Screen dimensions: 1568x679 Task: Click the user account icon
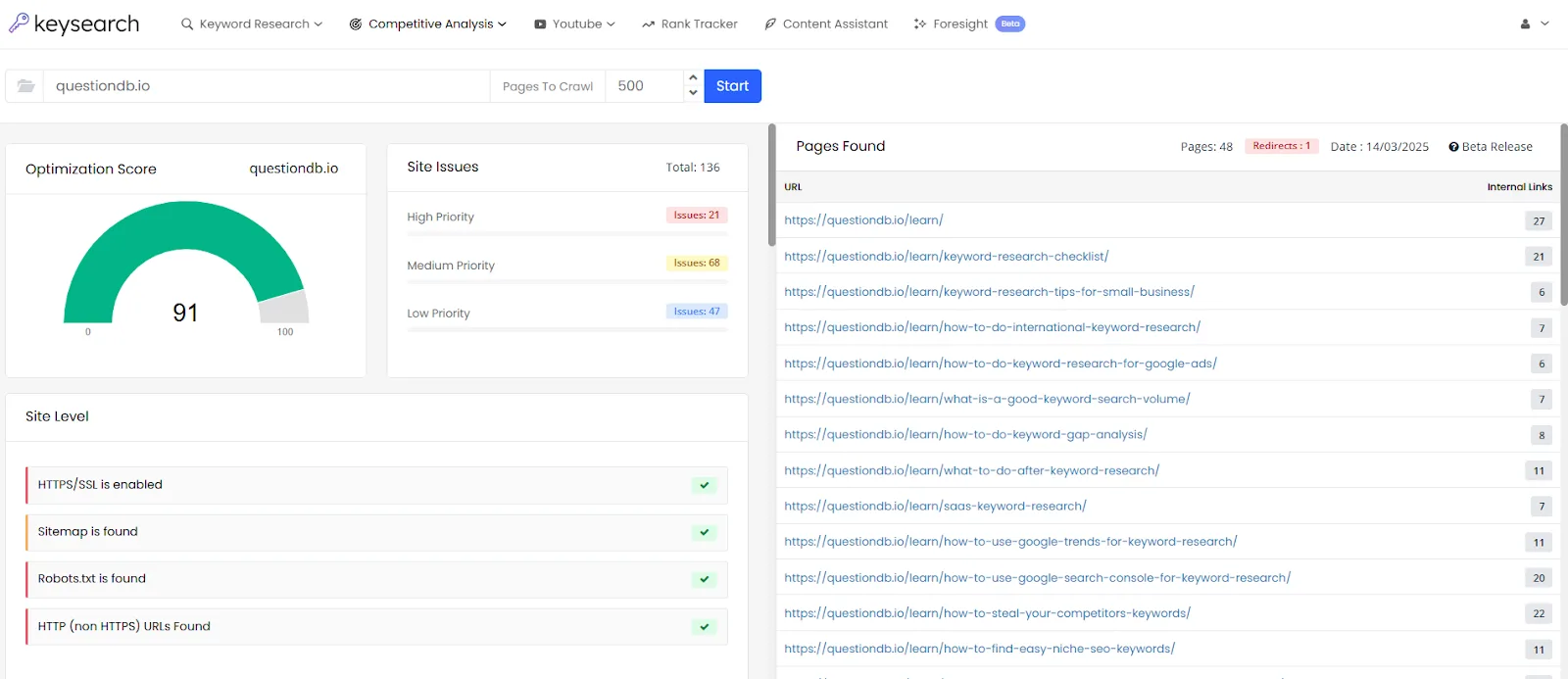coord(1525,24)
